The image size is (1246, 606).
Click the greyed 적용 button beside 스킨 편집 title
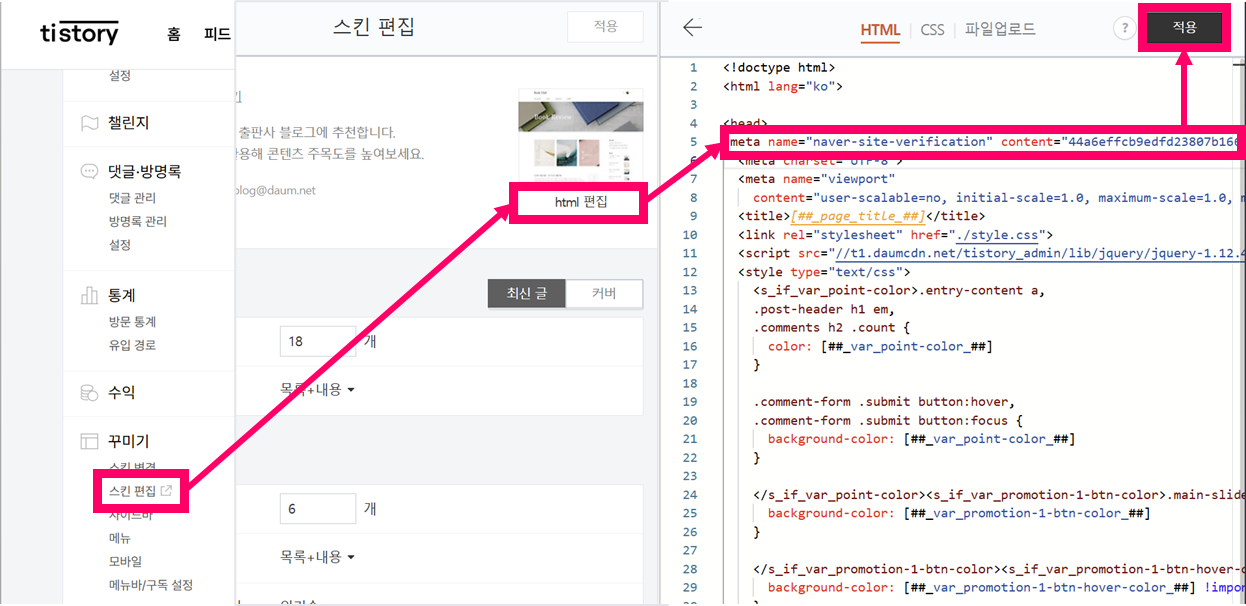[x=605, y=27]
